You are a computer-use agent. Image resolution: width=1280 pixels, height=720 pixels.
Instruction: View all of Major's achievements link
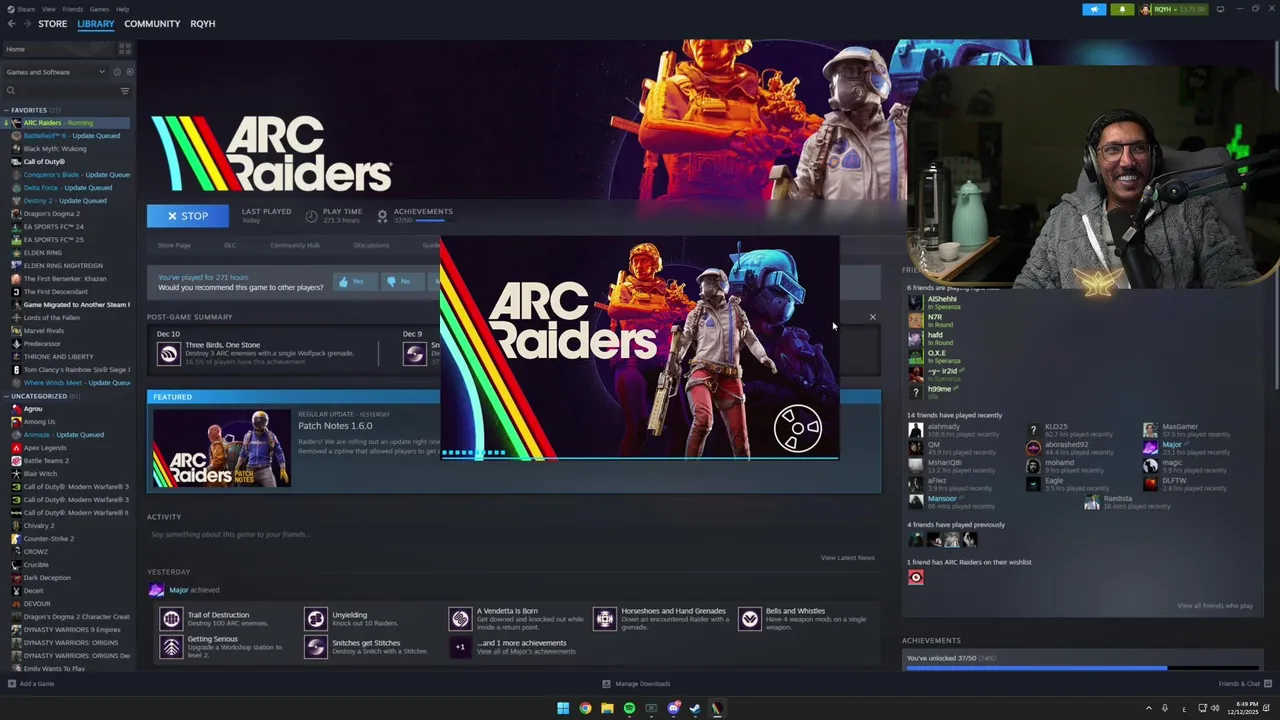526,652
